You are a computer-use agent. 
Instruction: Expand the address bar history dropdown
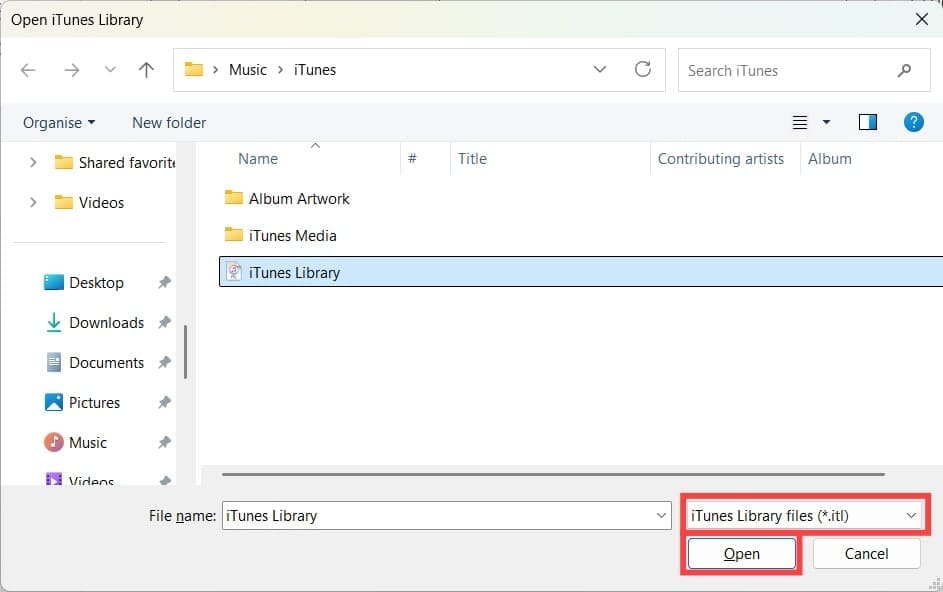tap(600, 69)
